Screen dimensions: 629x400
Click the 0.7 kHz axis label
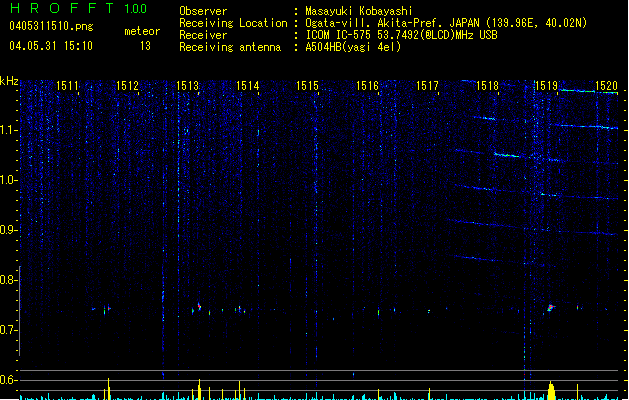click(x=9, y=330)
